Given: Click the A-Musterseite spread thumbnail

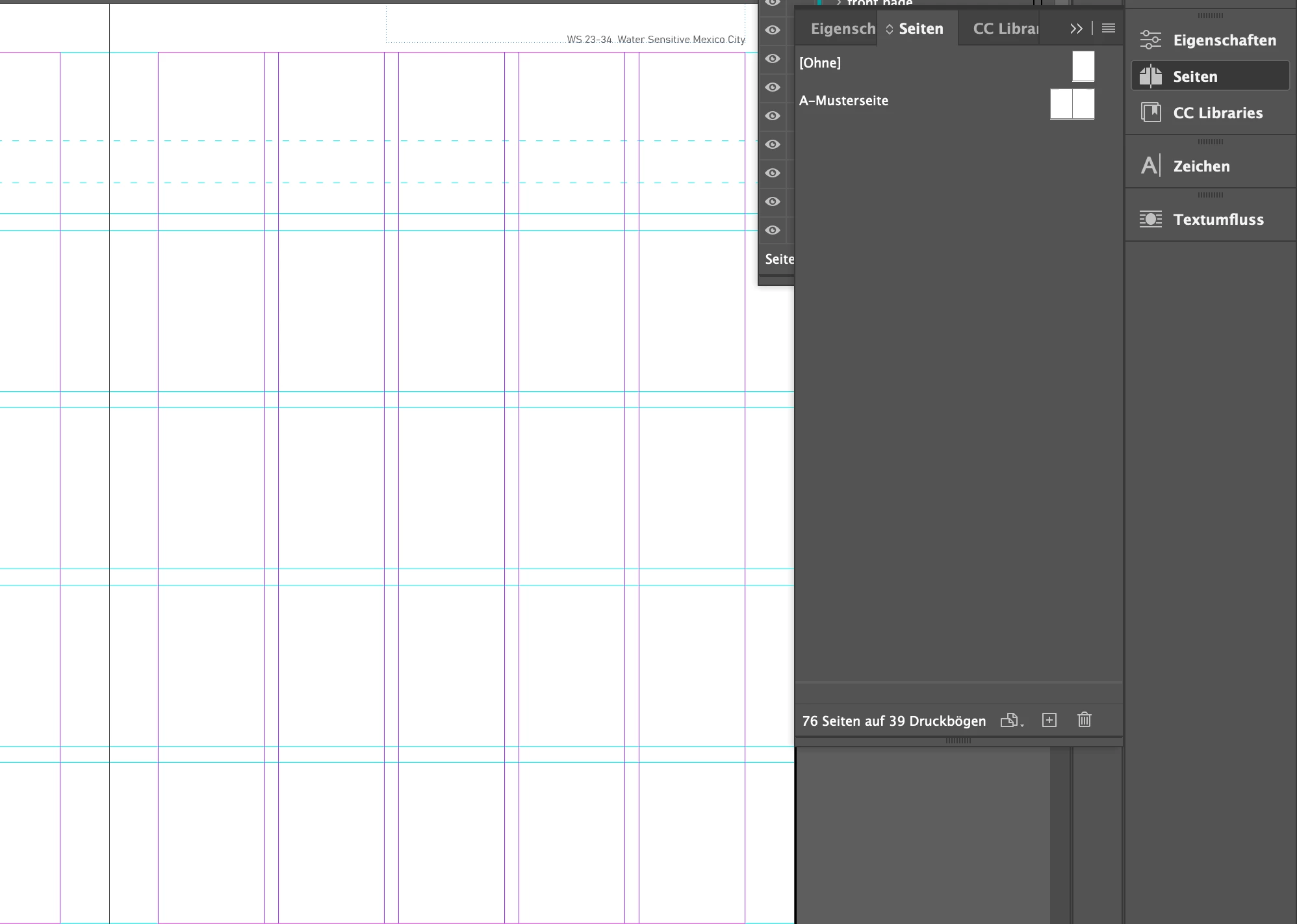Looking at the screenshot, I should click(1072, 104).
